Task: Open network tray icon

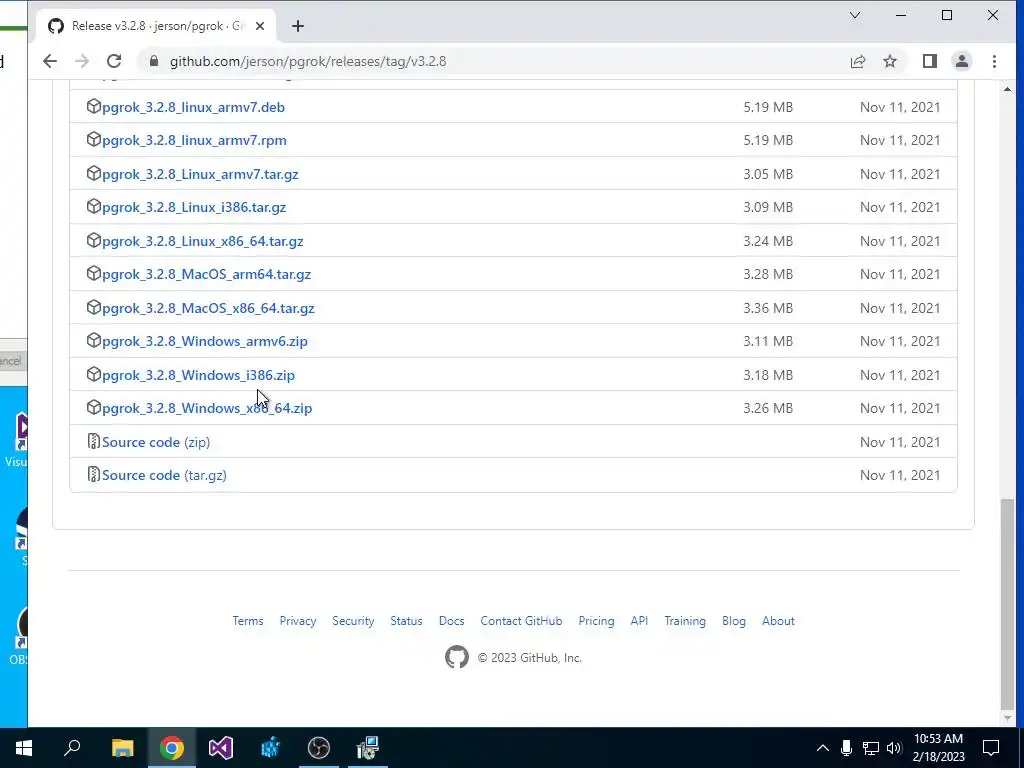Action: [871, 748]
